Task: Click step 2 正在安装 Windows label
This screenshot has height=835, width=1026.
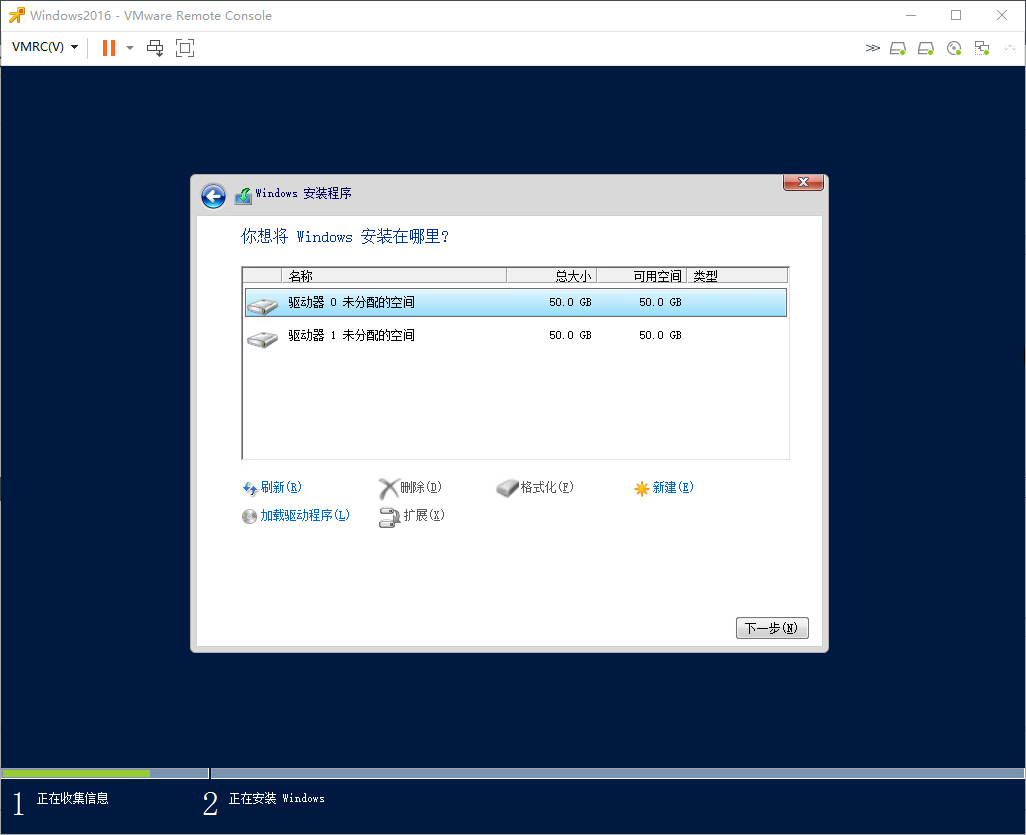Action: 277,798
